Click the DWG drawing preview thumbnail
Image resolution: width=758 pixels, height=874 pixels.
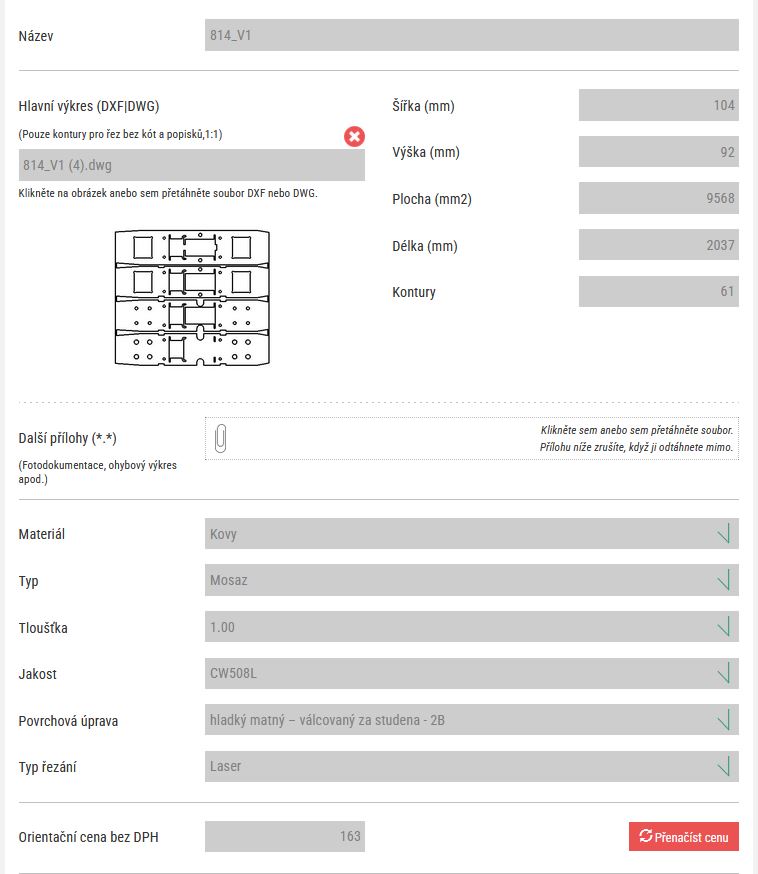[x=192, y=296]
